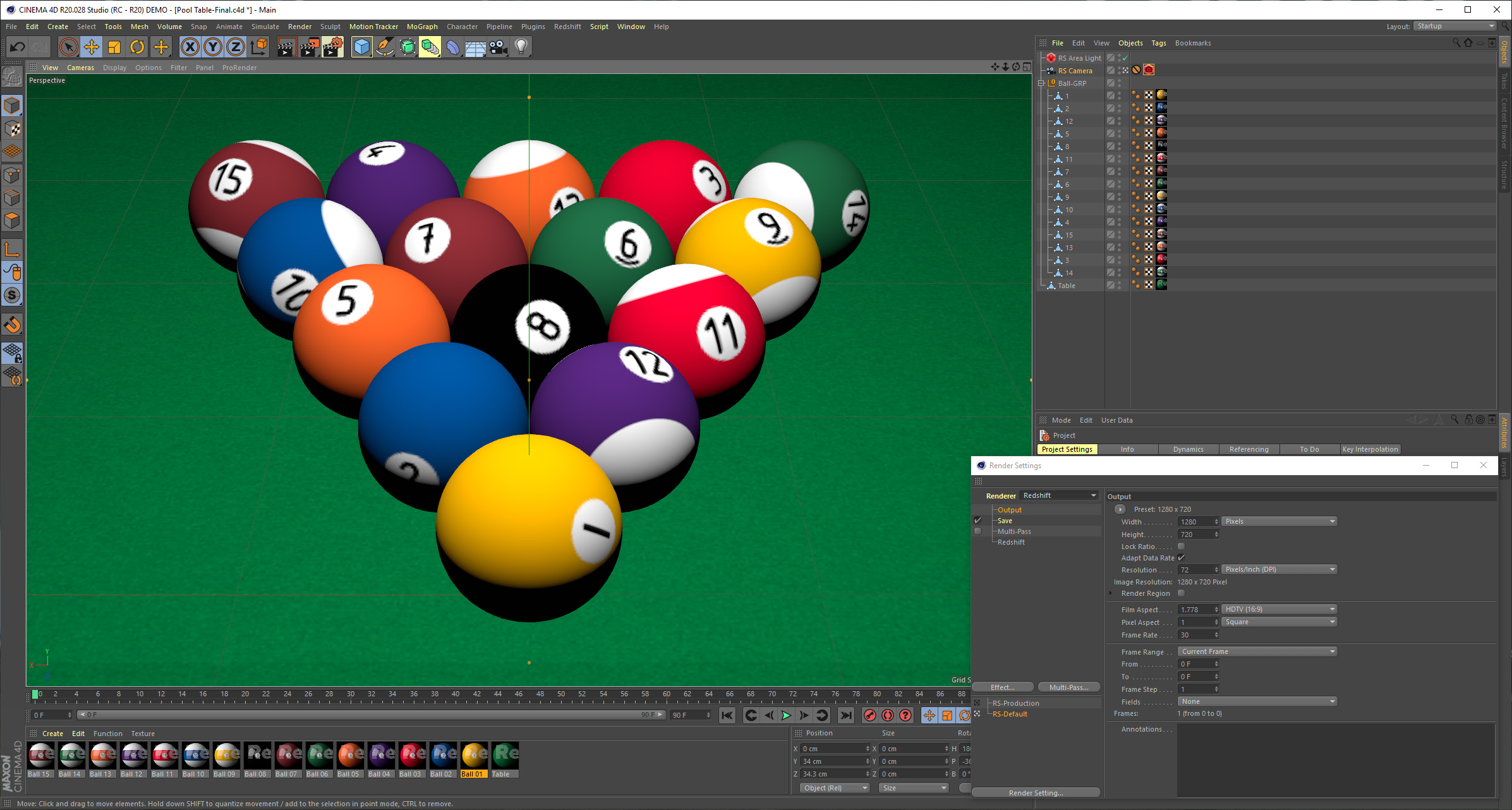The image size is (1512, 810).
Task: Select the Ball 15 material thumbnail
Action: point(40,760)
